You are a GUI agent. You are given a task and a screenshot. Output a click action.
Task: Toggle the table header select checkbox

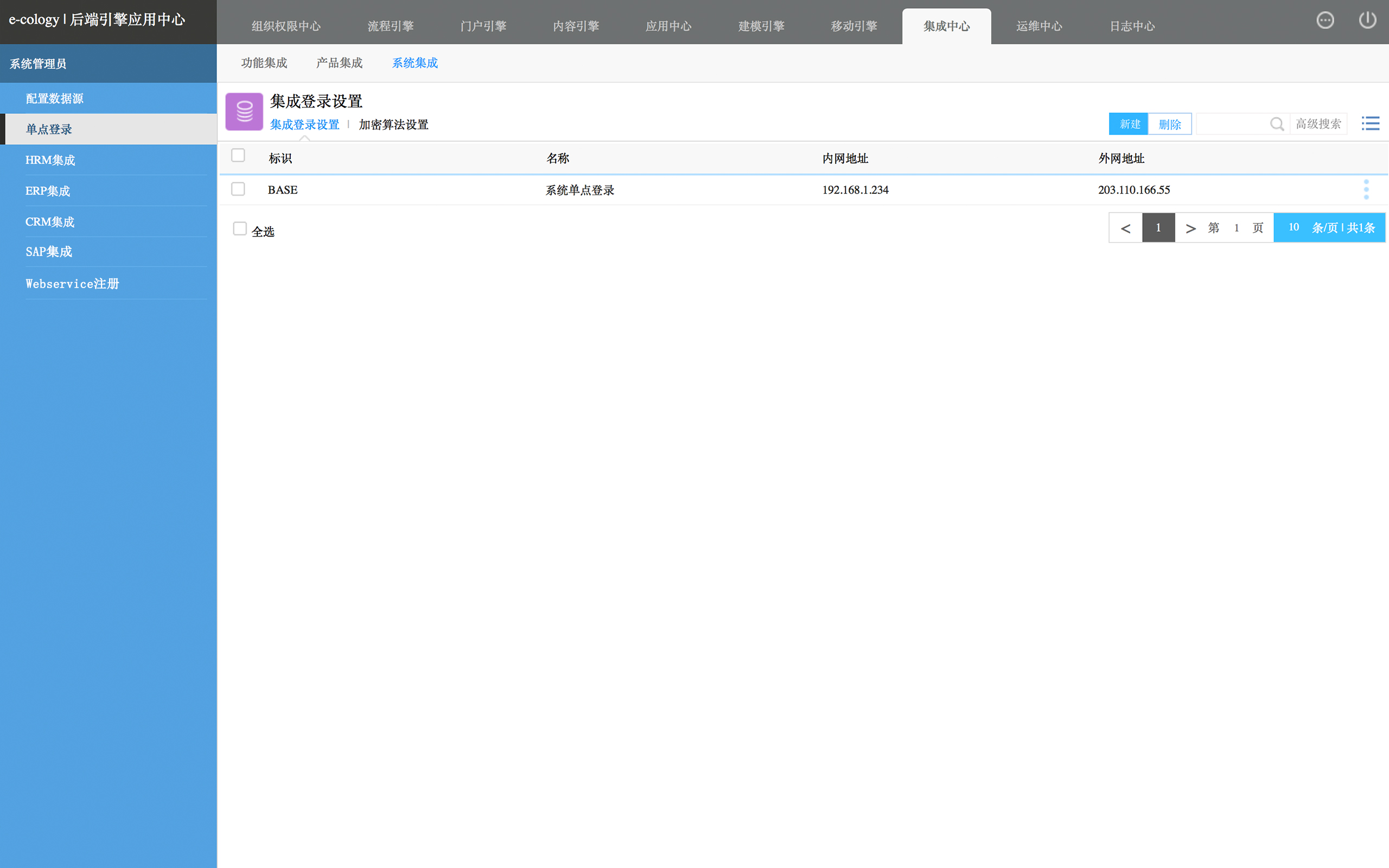[x=238, y=156]
